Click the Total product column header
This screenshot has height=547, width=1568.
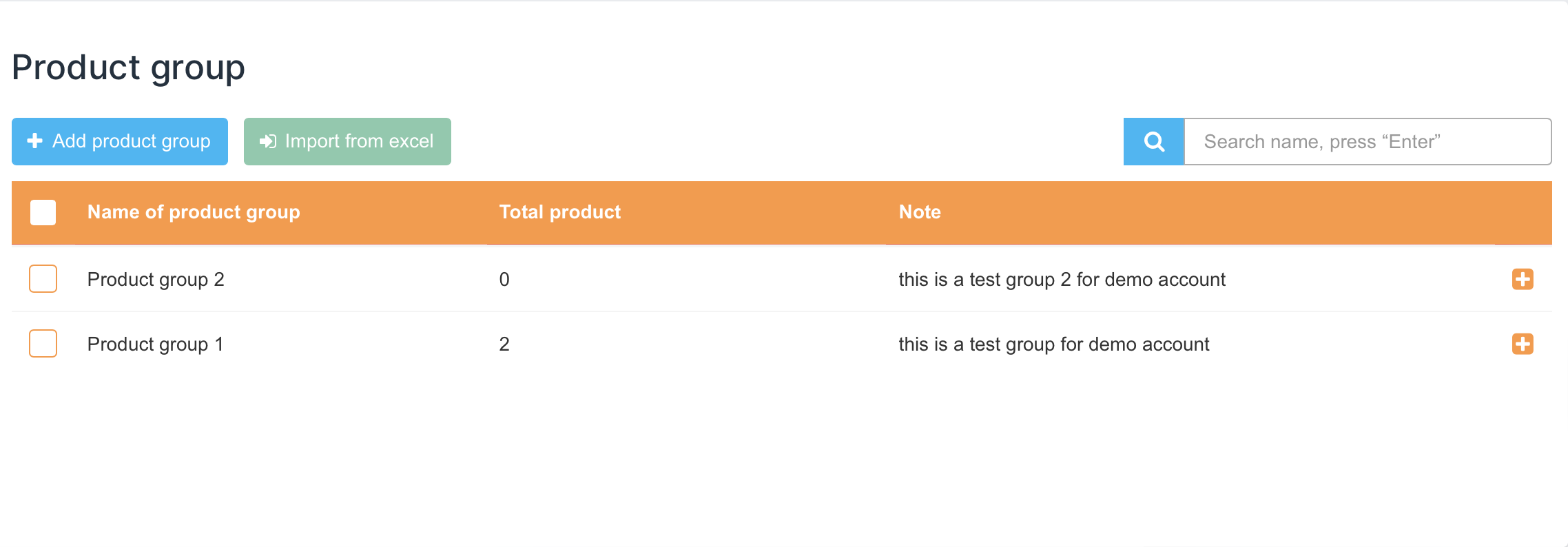coord(559,212)
